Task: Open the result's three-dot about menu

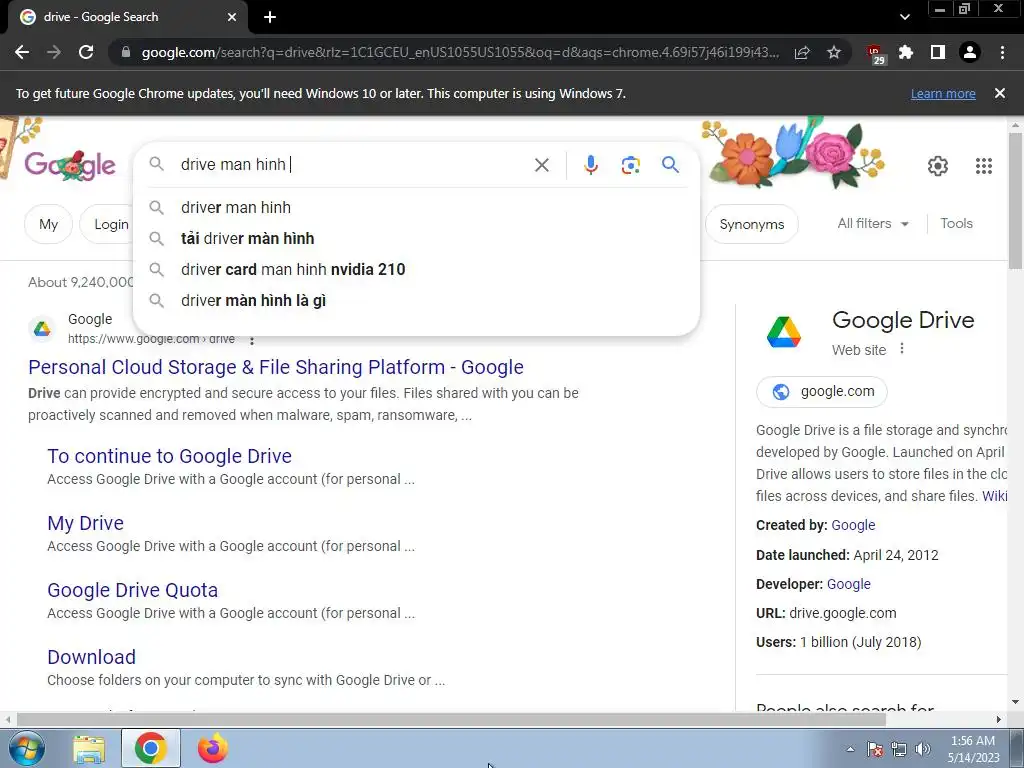Action: [251, 340]
